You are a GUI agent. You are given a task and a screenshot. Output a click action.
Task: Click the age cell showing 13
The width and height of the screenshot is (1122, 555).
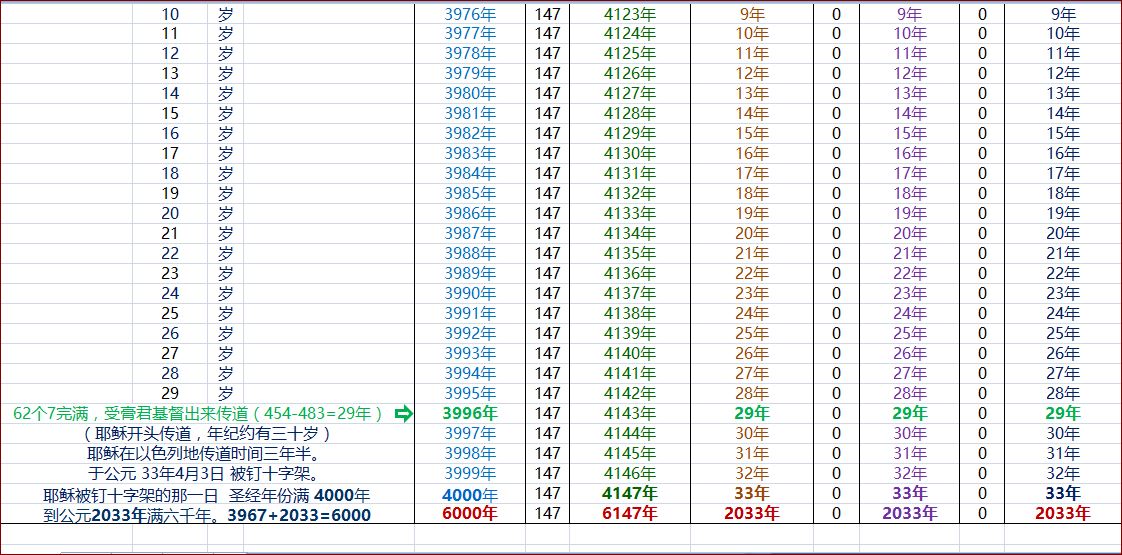point(170,74)
